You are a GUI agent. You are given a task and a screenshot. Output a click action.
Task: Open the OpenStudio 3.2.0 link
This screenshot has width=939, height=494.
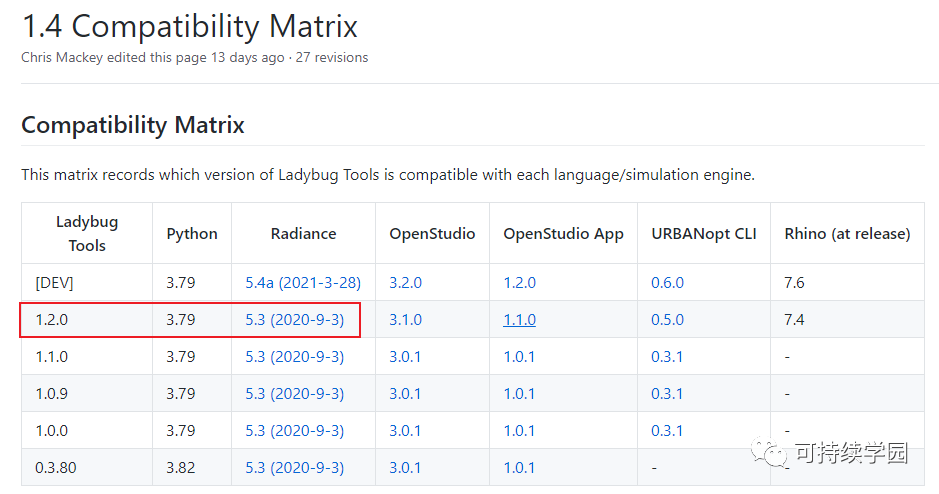pyautogui.click(x=405, y=282)
